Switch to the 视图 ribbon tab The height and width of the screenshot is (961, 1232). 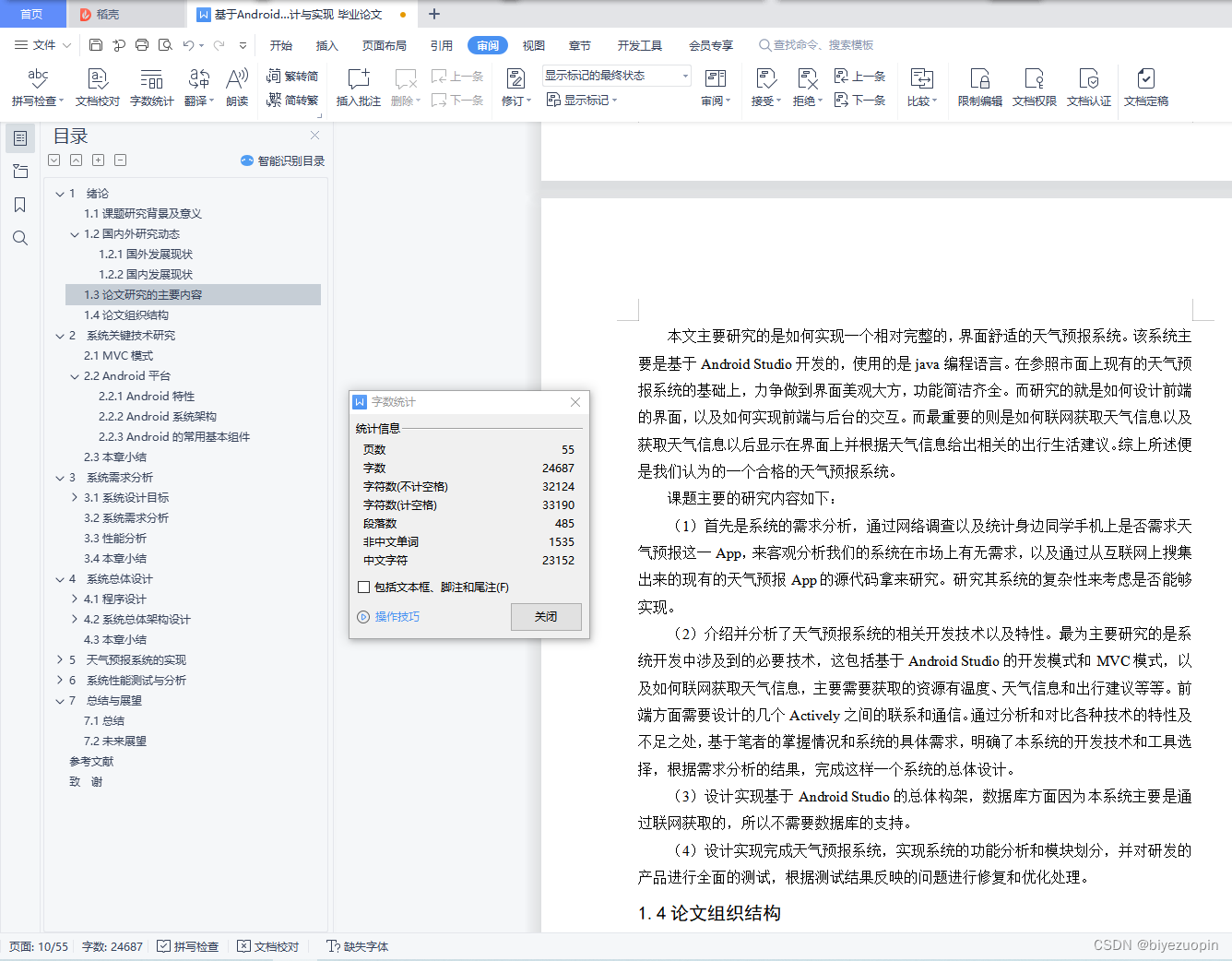pos(533,45)
